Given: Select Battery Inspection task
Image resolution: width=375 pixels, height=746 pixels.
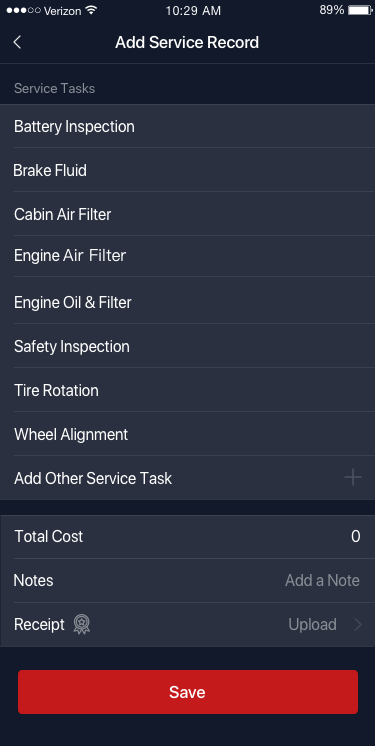Looking at the screenshot, I should point(188,127).
